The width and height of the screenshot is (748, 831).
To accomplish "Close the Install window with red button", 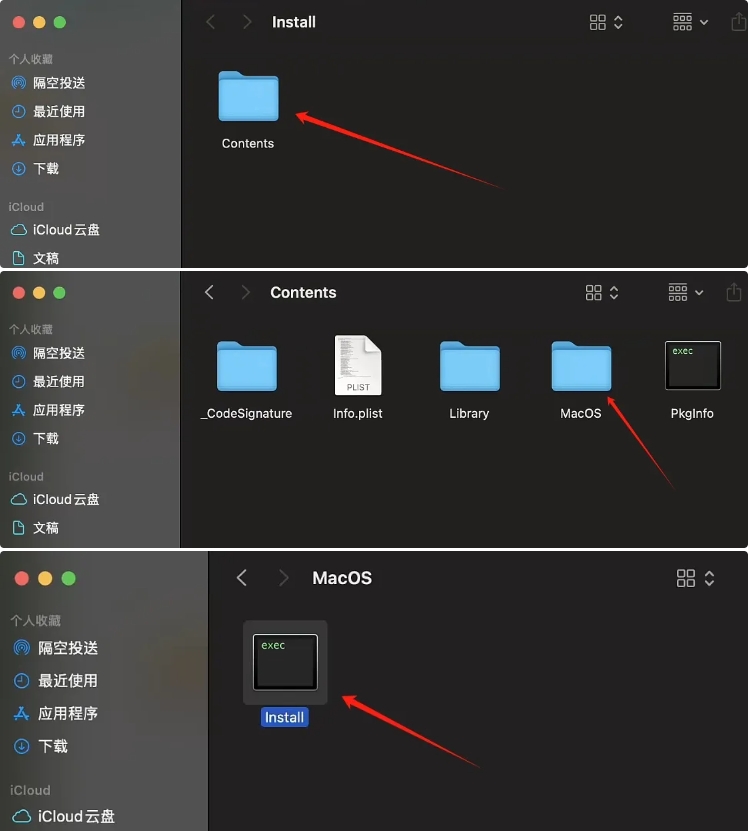I will tap(19, 22).
